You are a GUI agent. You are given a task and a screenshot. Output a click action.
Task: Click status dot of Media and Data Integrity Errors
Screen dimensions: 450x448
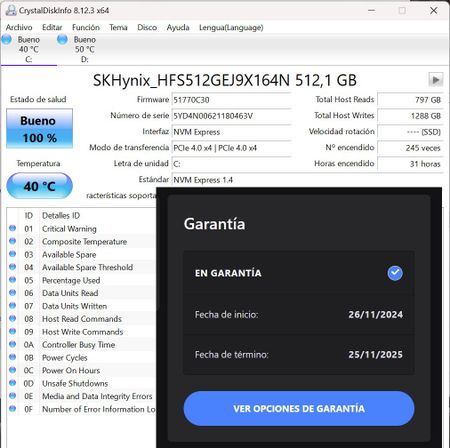13,396
